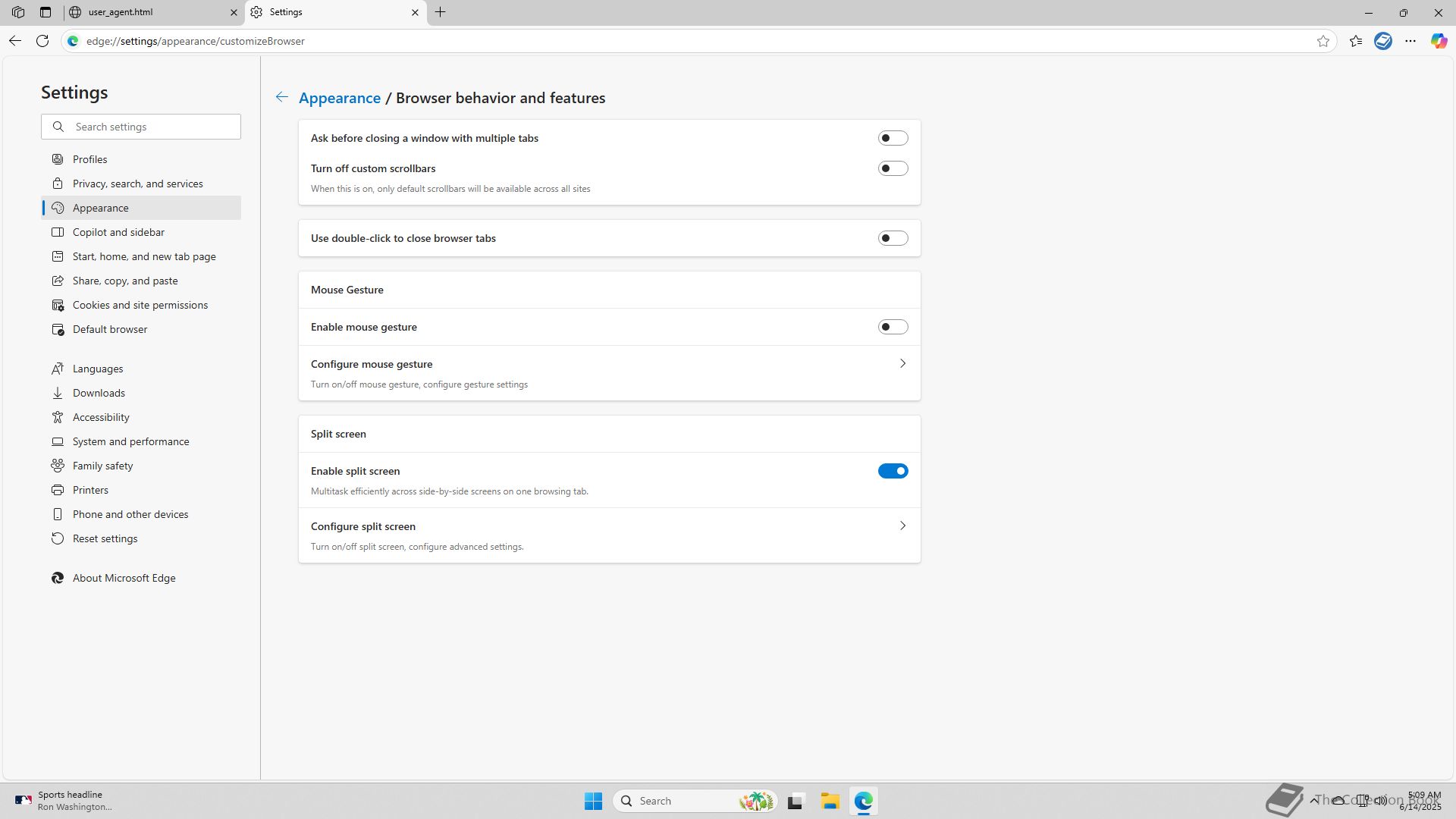Image resolution: width=1456 pixels, height=819 pixels.
Task: Click the Appearance breadcrumb link
Action: [x=339, y=98]
